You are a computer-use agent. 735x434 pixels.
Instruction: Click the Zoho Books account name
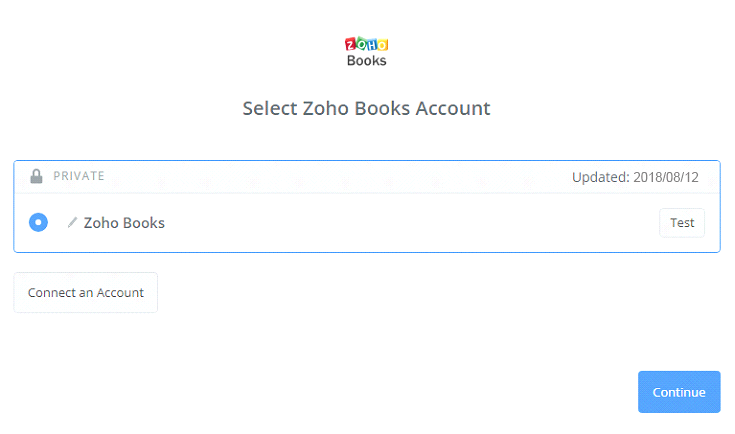[x=124, y=223]
